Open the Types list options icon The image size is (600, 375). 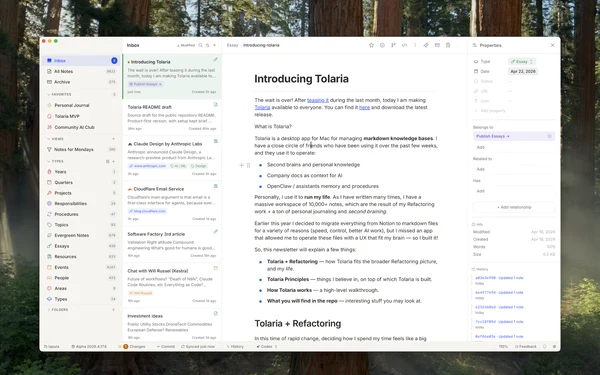click(108, 161)
